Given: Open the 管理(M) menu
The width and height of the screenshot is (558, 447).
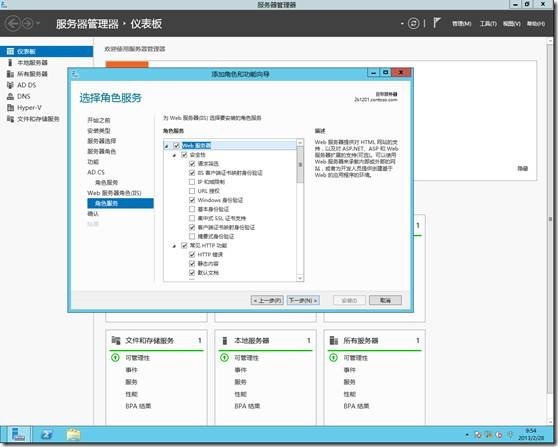Looking at the screenshot, I should [462, 24].
